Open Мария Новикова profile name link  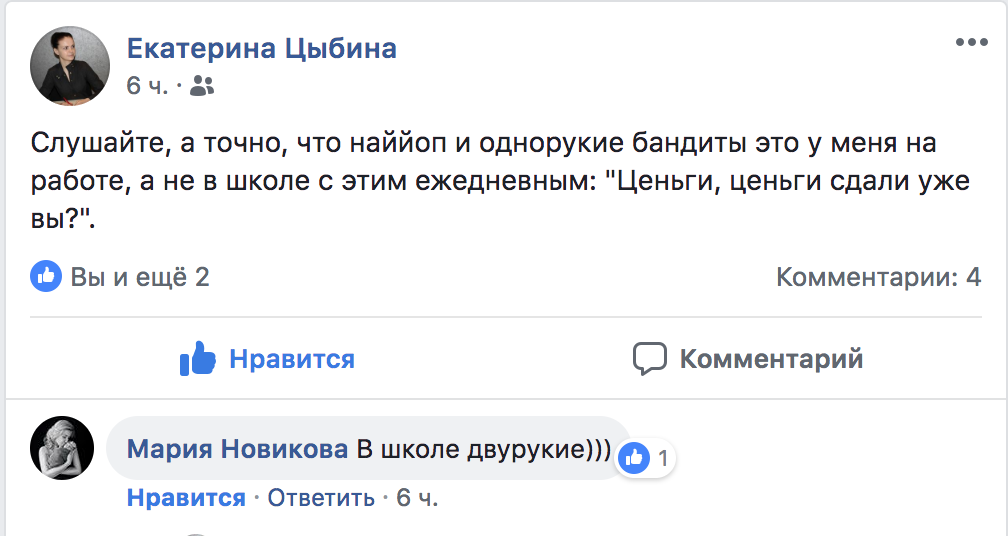[238, 450]
